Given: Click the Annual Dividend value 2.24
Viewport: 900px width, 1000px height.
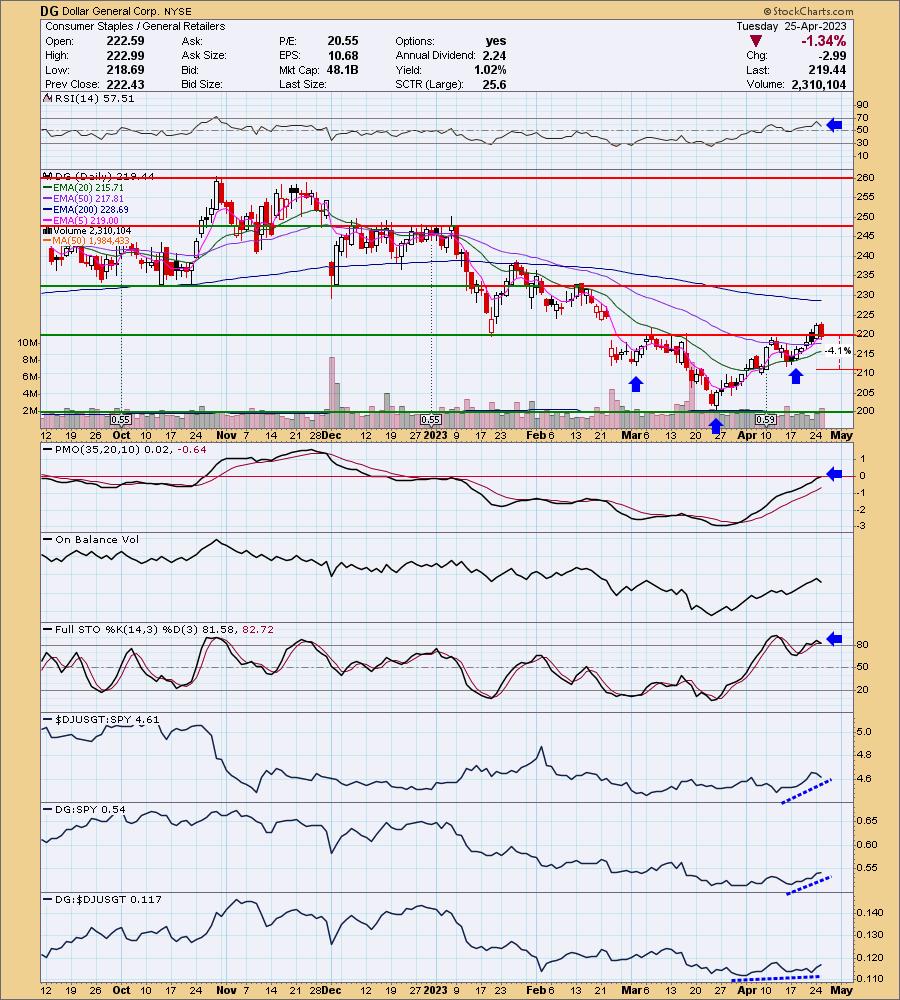Looking at the screenshot, I should tap(494, 55).
